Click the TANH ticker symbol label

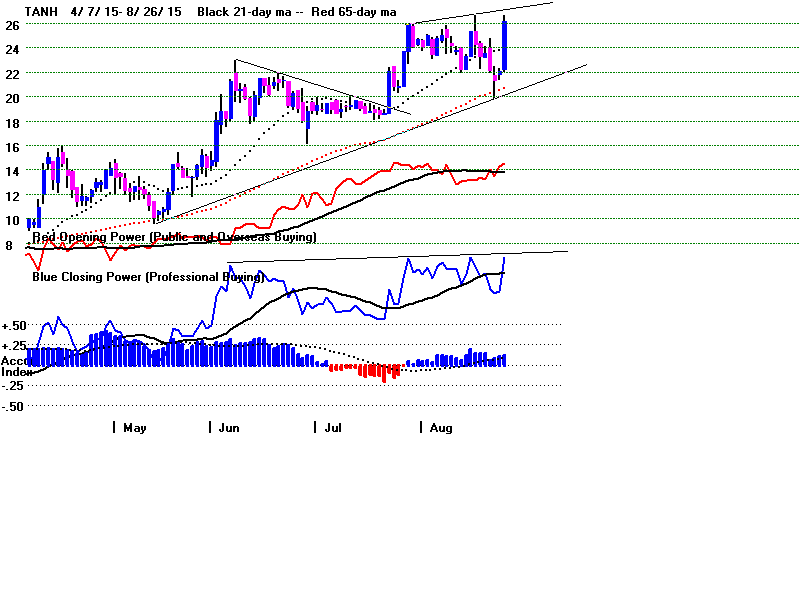(x=42, y=11)
